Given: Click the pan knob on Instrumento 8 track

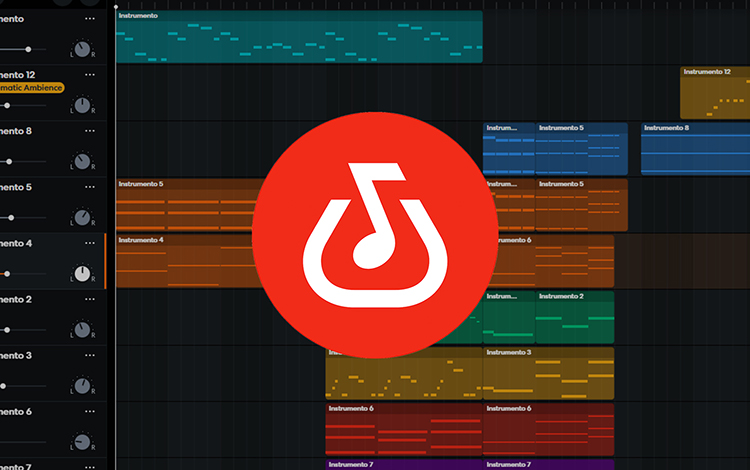Looking at the screenshot, I should (82, 161).
